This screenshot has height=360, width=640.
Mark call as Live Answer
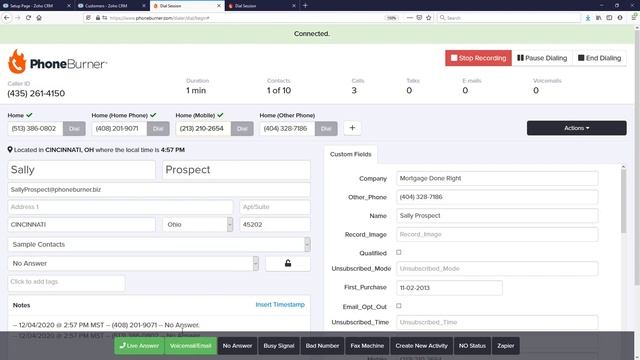coord(139,346)
